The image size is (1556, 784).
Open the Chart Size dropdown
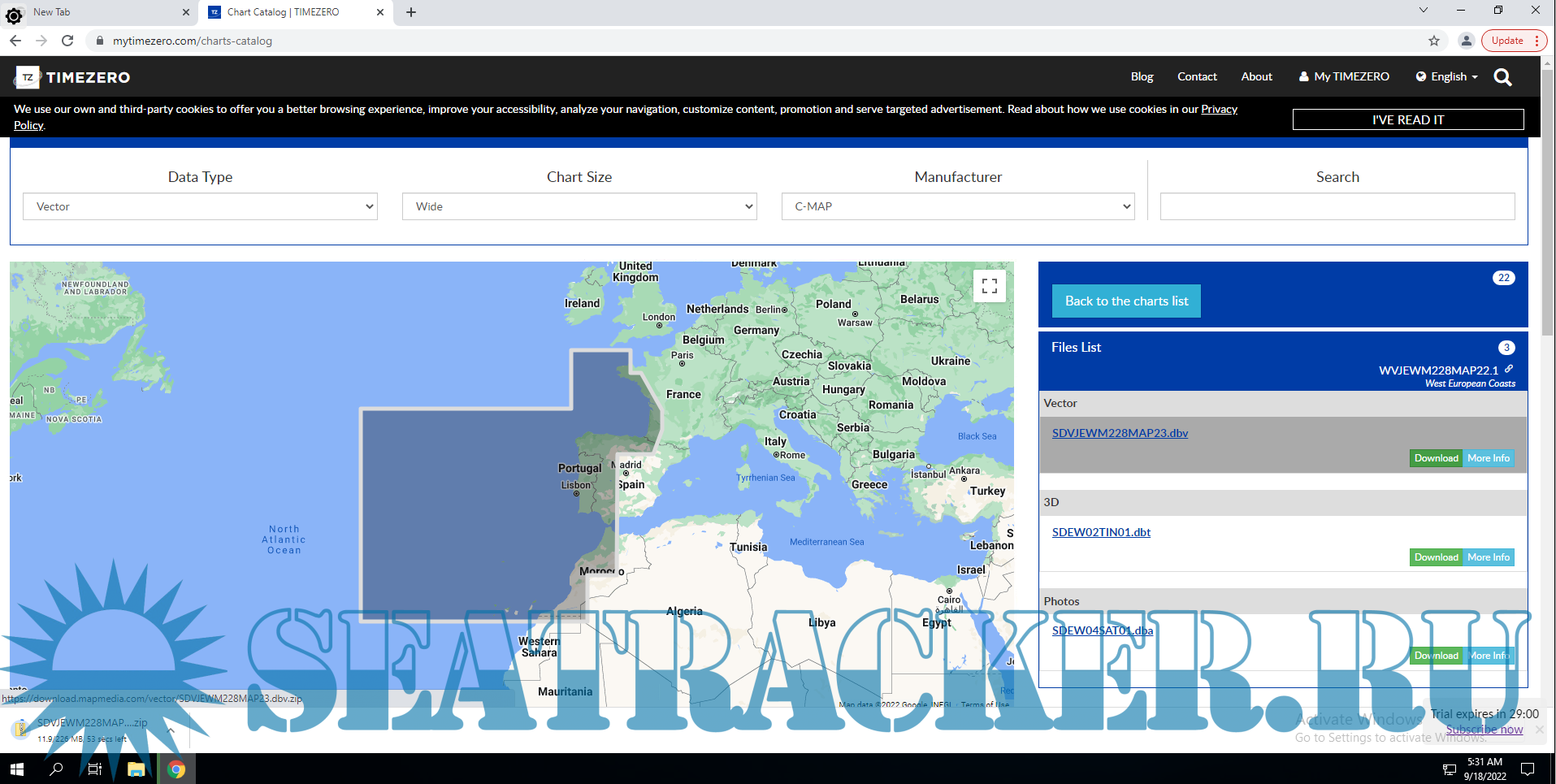(579, 206)
